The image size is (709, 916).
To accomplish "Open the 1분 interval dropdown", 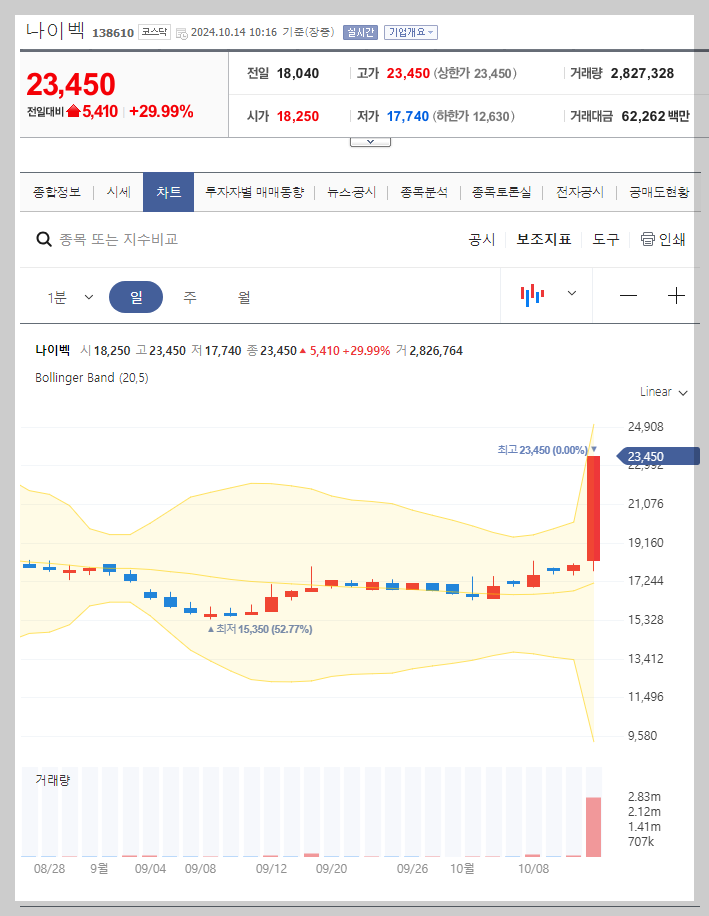I will pyautogui.click(x=70, y=295).
